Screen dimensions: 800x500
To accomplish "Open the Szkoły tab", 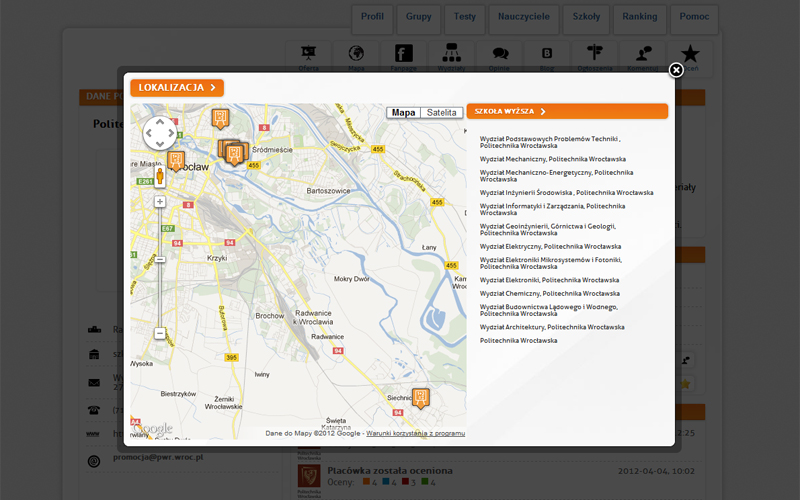I will coord(586,19).
